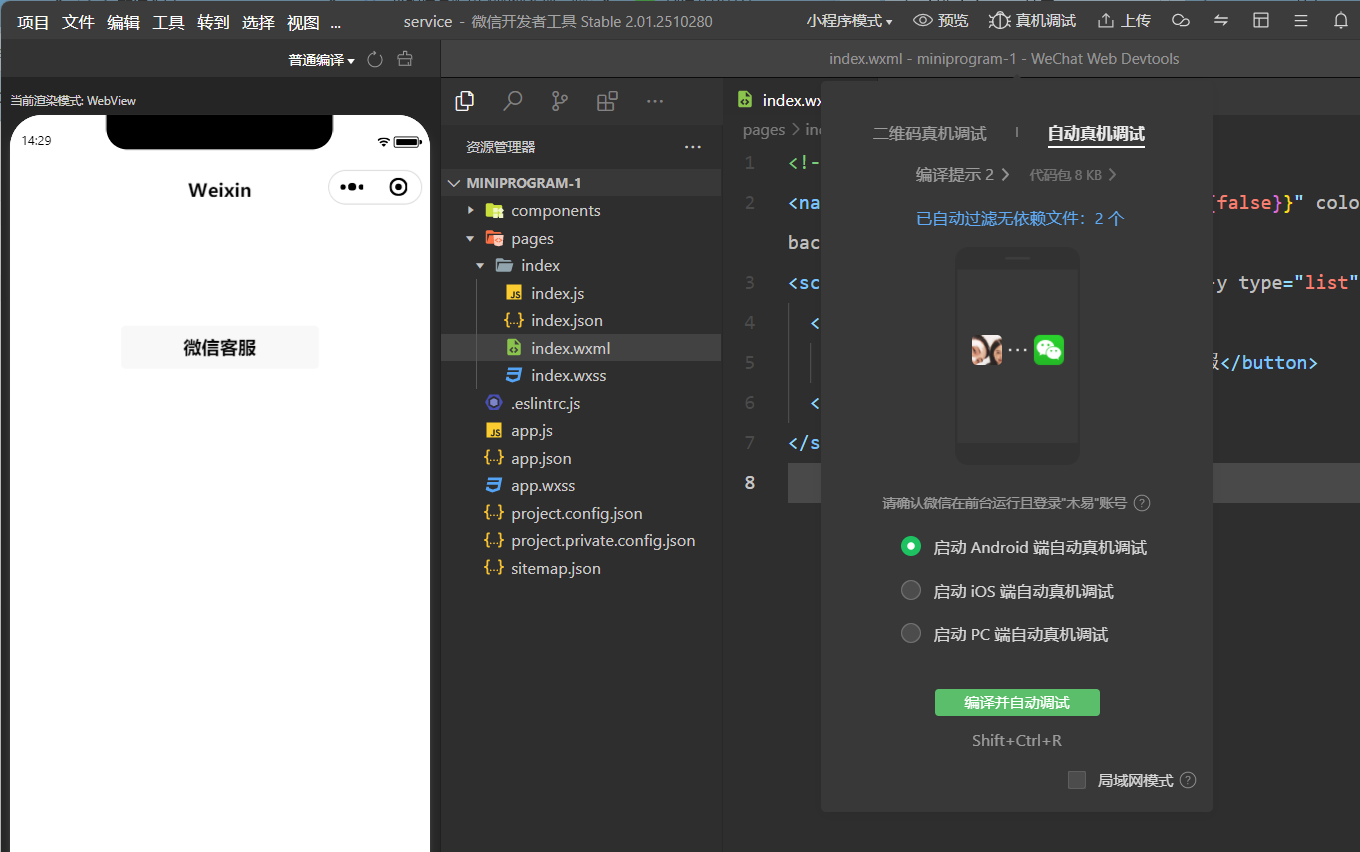1360x852 pixels.
Task: Open the 普通编译 compile mode dropdown
Action: [322, 60]
